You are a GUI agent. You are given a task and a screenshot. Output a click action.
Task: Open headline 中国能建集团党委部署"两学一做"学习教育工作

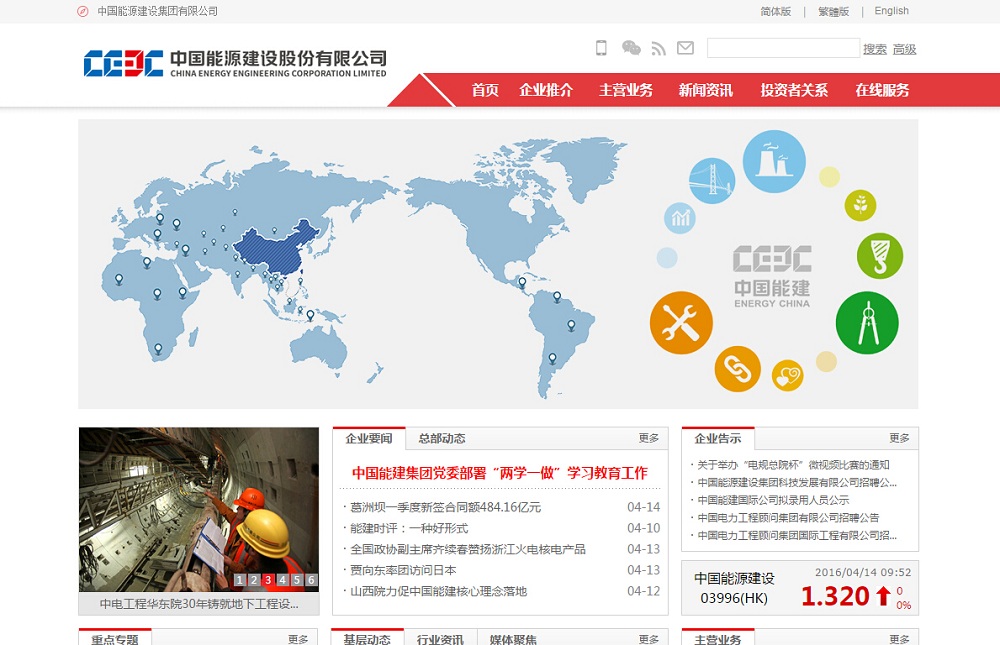pyautogui.click(x=499, y=473)
